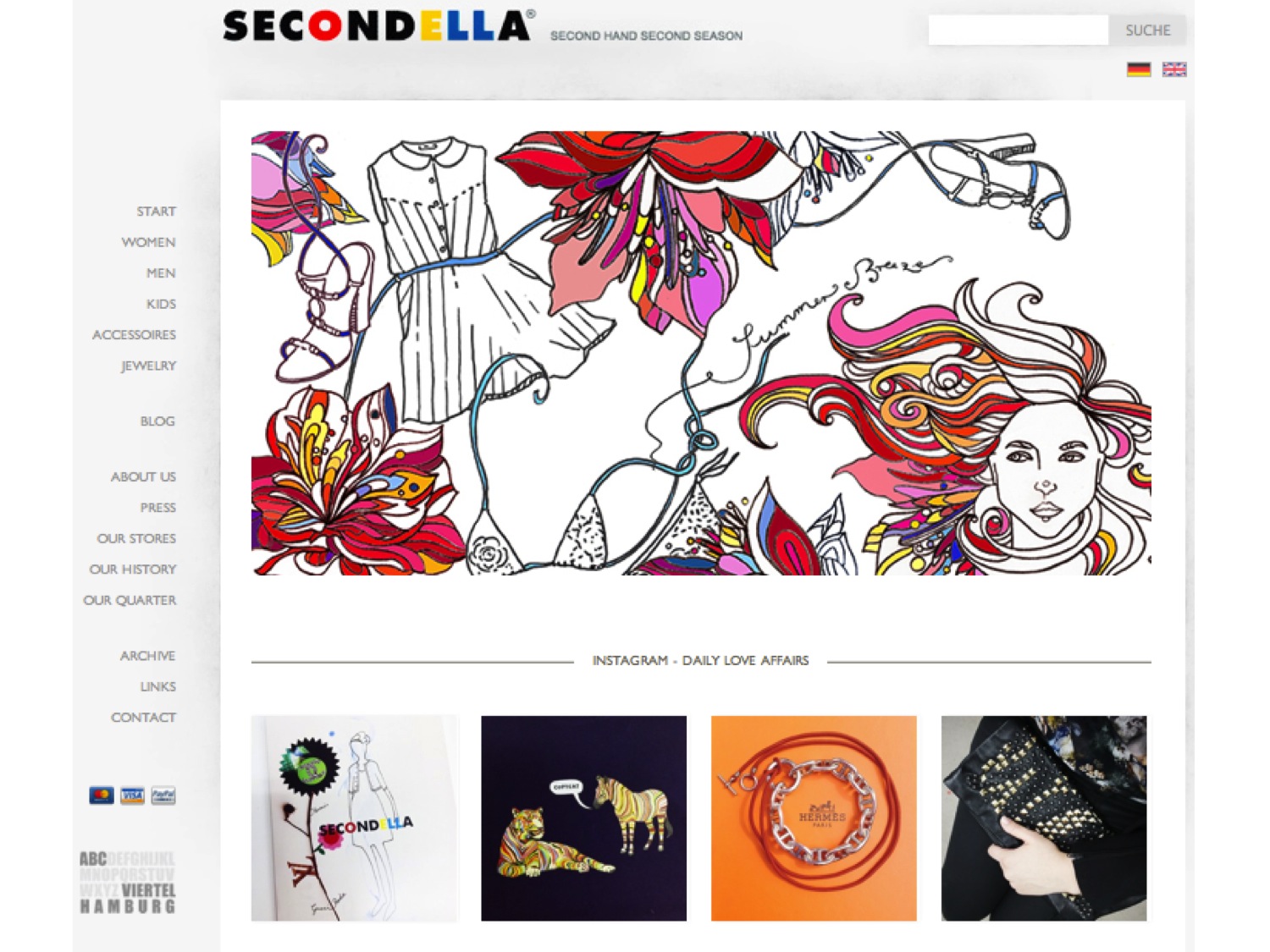The width and height of the screenshot is (1270, 952).
Task: Open the CONTACT page
Action: coord(143,718)
